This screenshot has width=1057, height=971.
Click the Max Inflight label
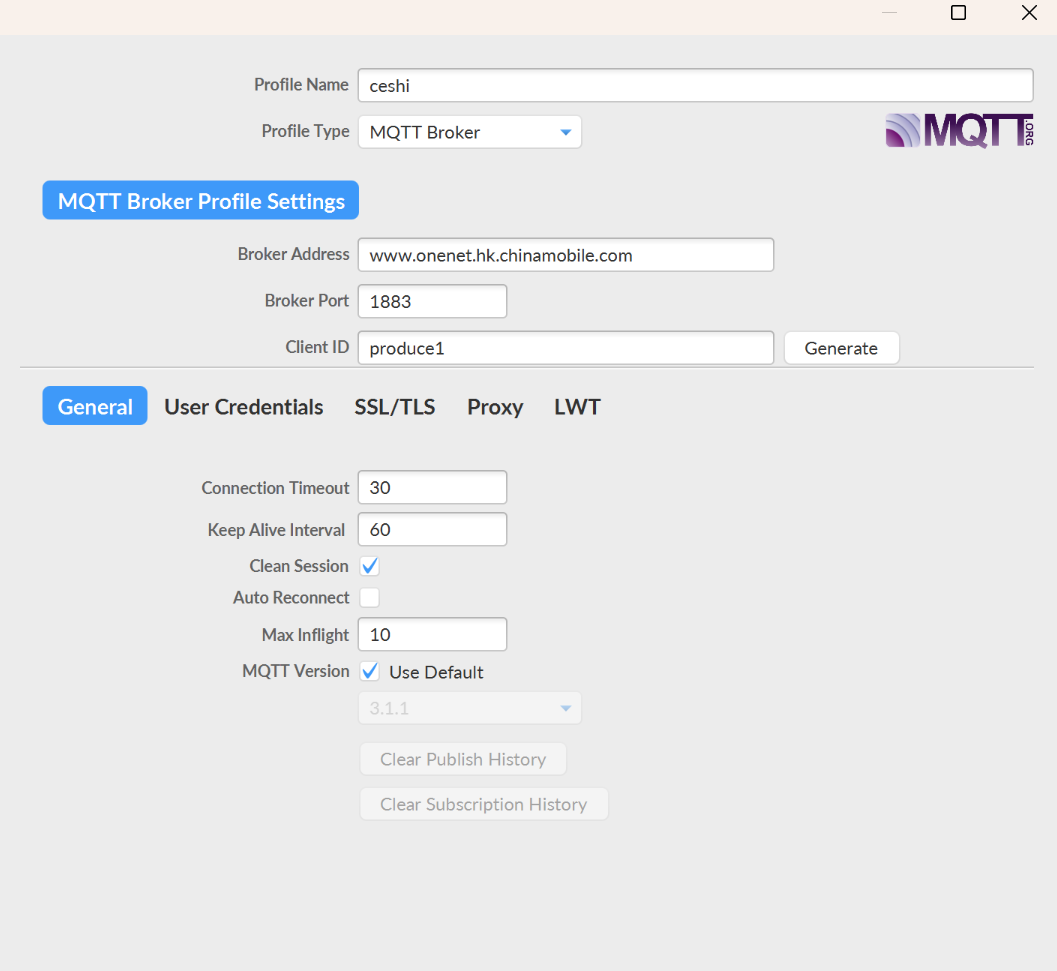tap(305, 635)
